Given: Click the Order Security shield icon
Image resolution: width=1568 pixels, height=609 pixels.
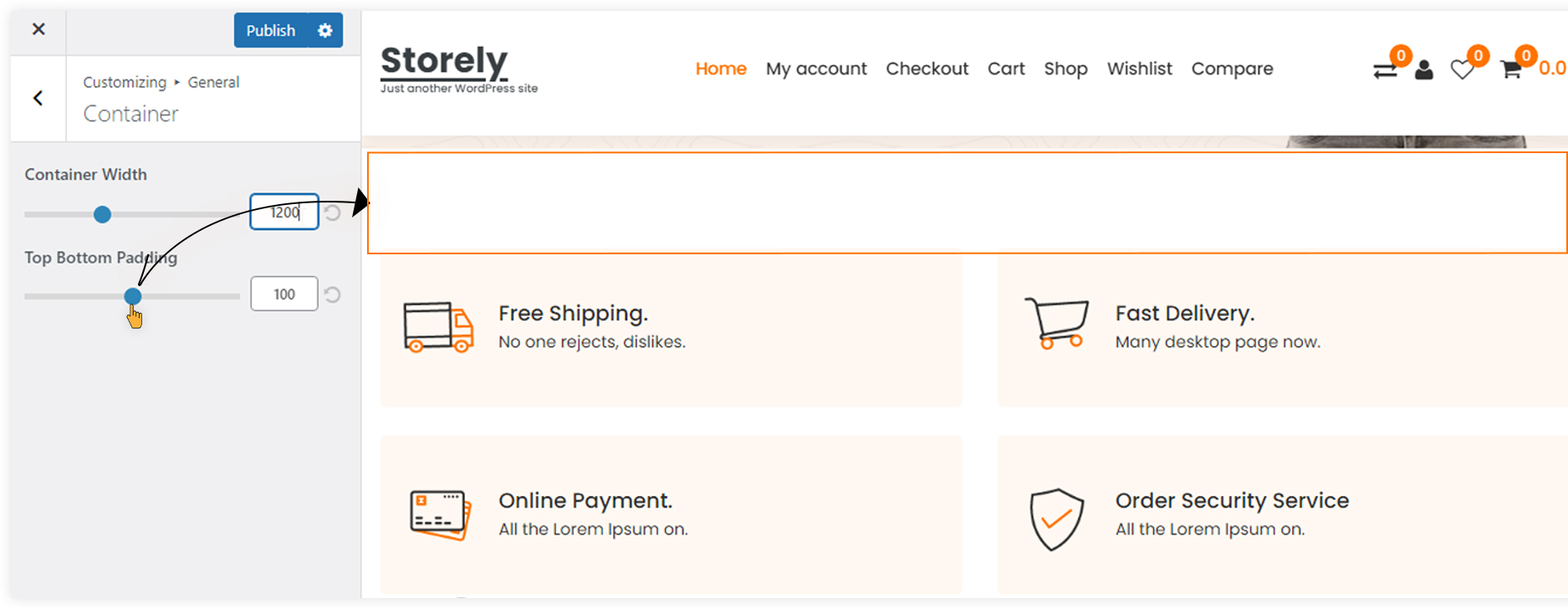Looking at the screenshot, I should click(x=1056, y=519).
